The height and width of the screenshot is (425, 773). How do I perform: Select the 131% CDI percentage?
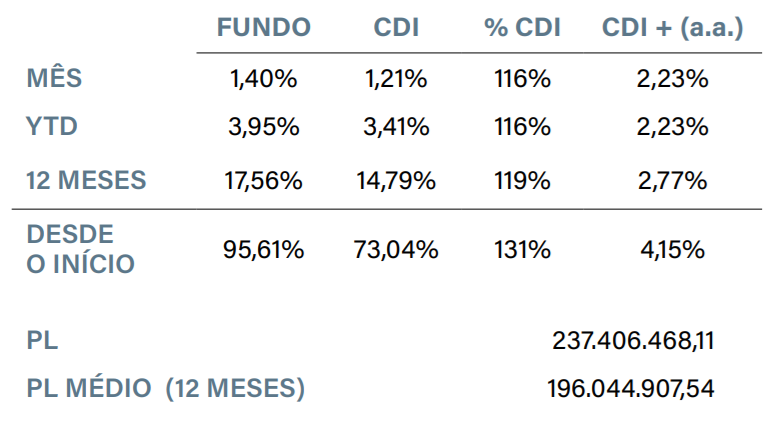click(522, 249)
